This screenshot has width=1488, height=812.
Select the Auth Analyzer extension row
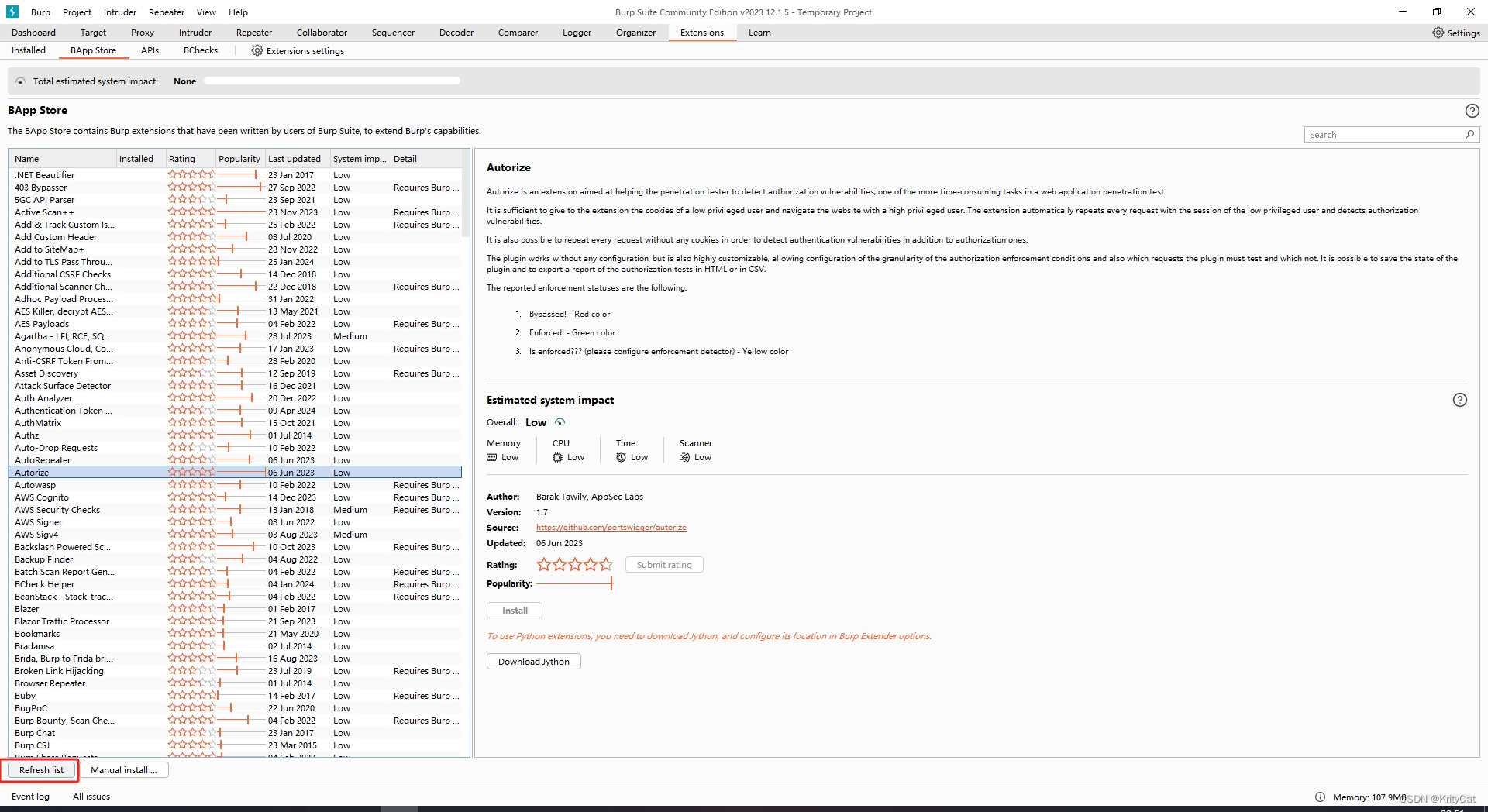(236, 398)
